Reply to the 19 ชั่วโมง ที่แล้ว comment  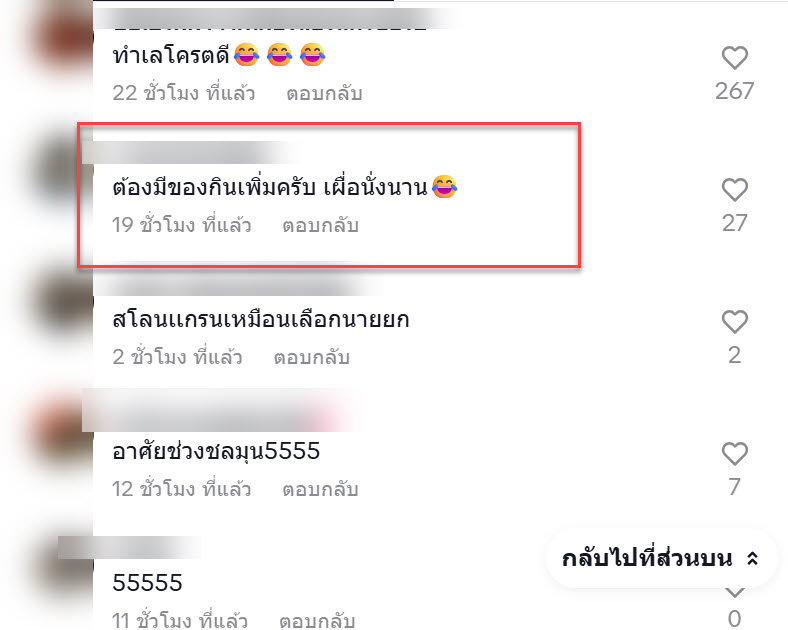(320, 226)
